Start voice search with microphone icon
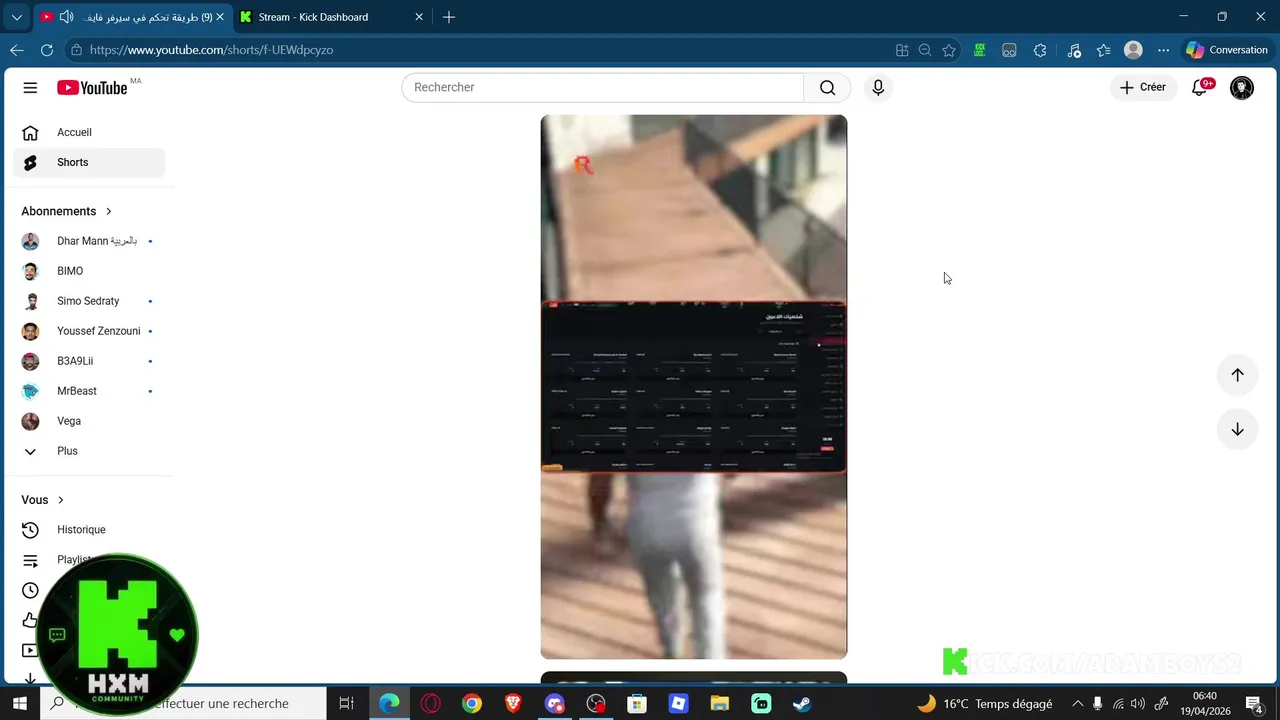 [878, 87]
